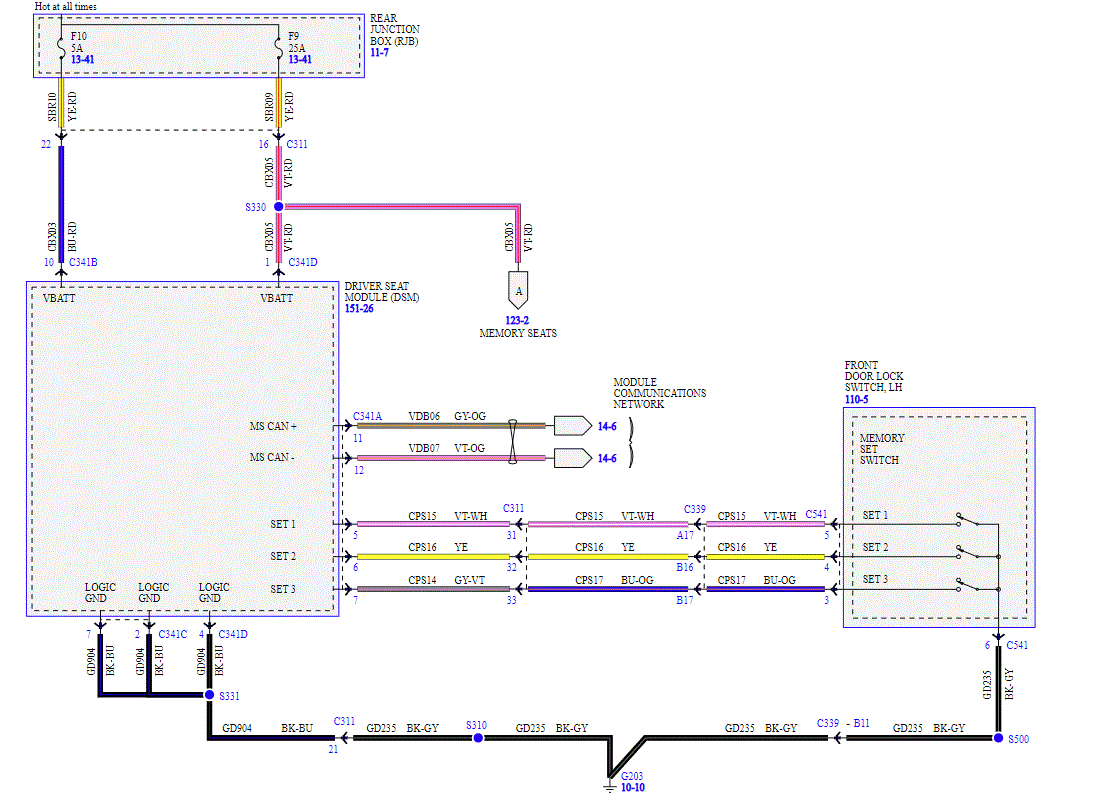Click the VDB07 VT-OG off-page arrow

pyautogui.click(x=573, y=458)
